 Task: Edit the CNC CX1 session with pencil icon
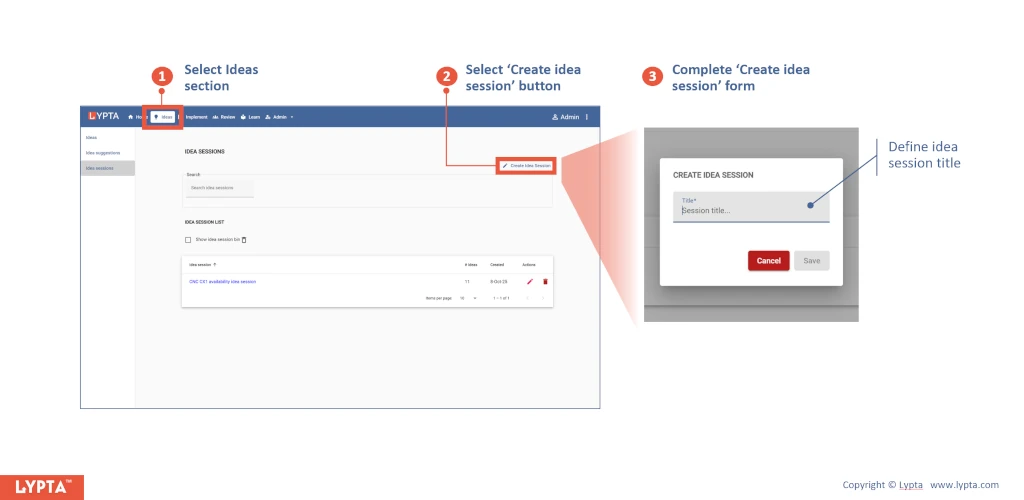[x=530, y=281]
